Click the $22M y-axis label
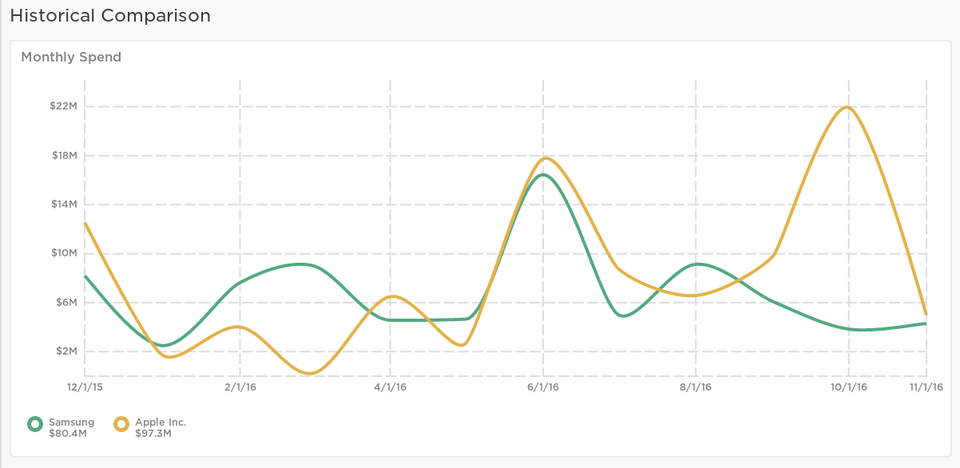 (63, 106)
